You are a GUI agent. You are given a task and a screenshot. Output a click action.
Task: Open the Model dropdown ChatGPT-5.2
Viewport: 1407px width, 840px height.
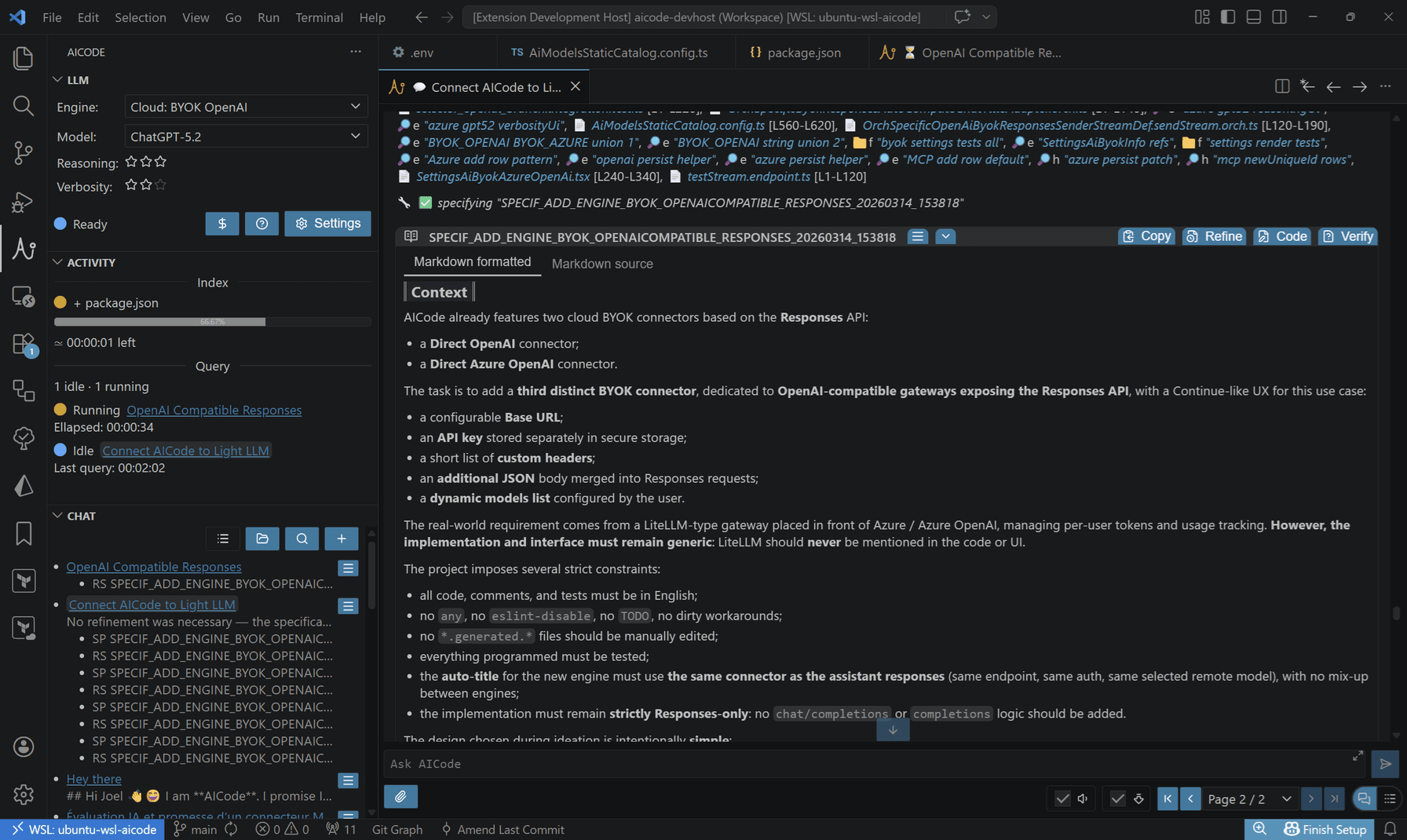[246, 137]
